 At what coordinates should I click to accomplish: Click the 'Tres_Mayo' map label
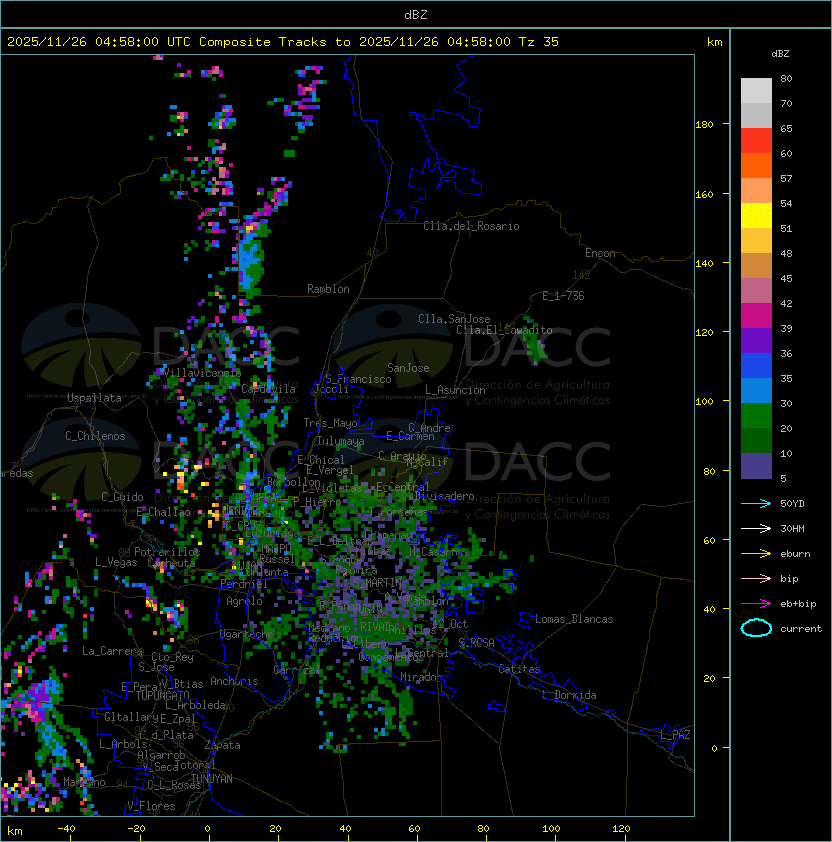(330, 423)
